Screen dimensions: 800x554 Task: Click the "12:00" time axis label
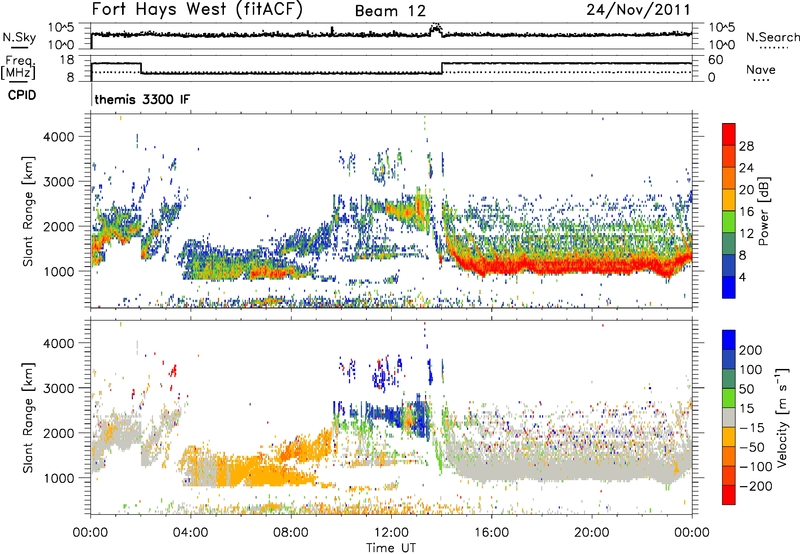pos(391,533)
